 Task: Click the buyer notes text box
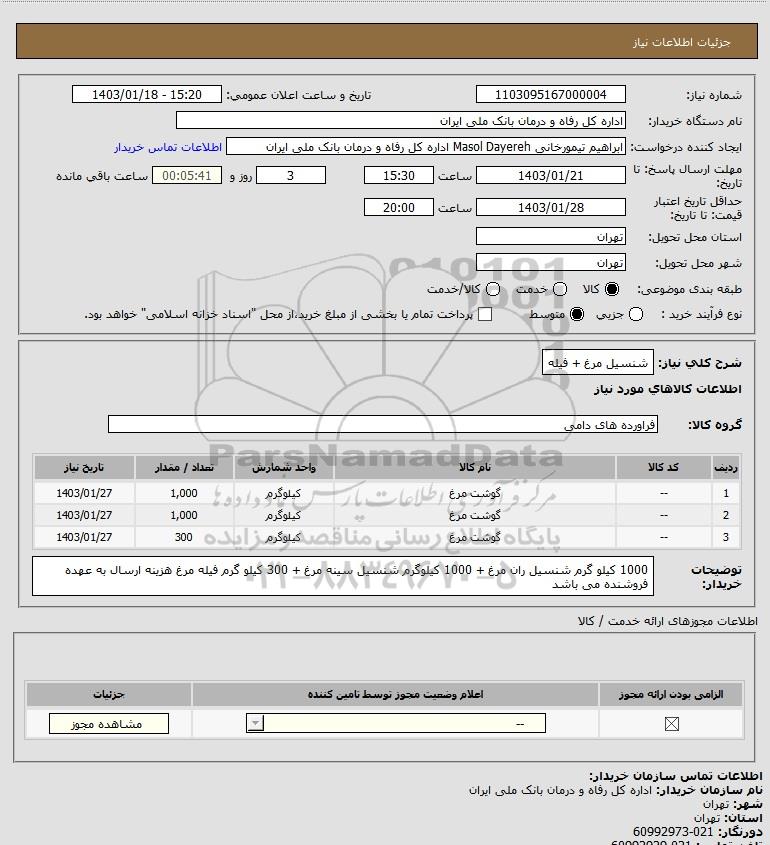pyautogui.click(x=343, y=576)
